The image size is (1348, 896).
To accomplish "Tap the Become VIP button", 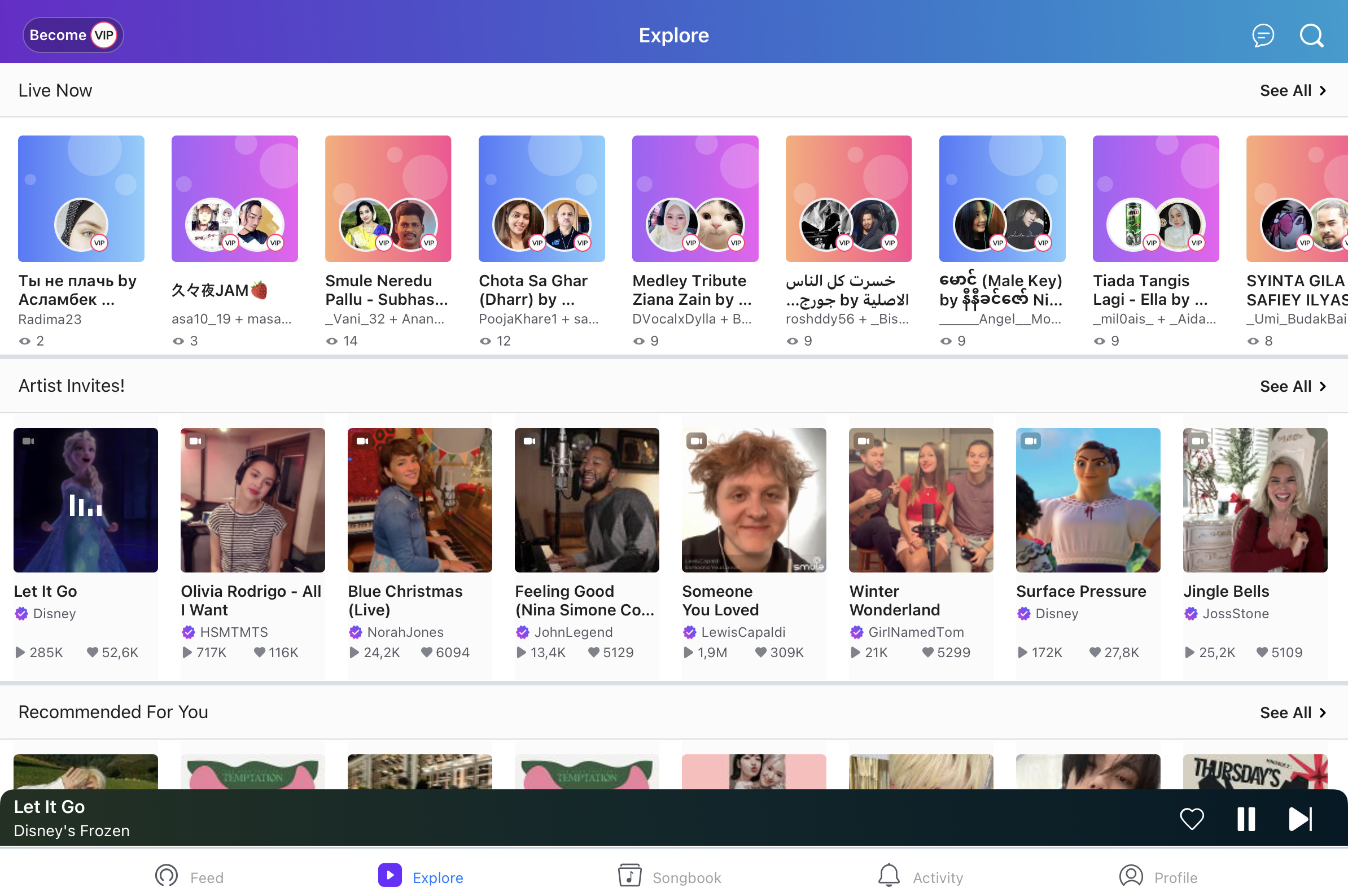I will 73,35.
